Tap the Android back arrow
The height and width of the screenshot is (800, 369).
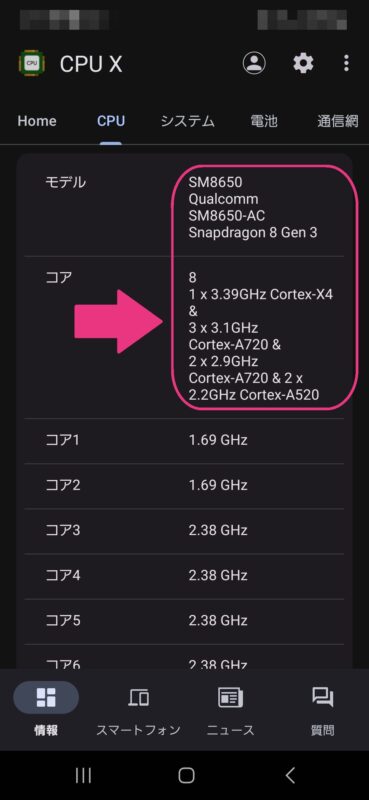tap(289, 776)
